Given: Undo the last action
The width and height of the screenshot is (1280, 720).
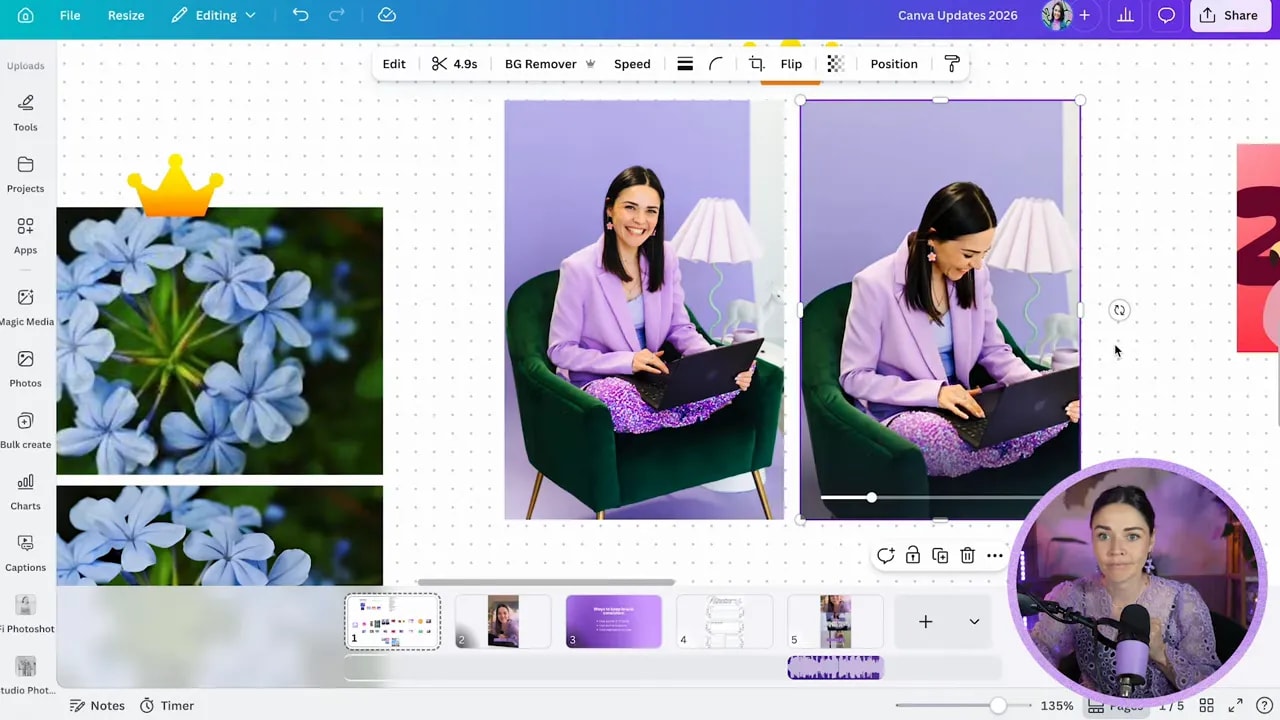Looking at the screenshot, I should 300,15.
